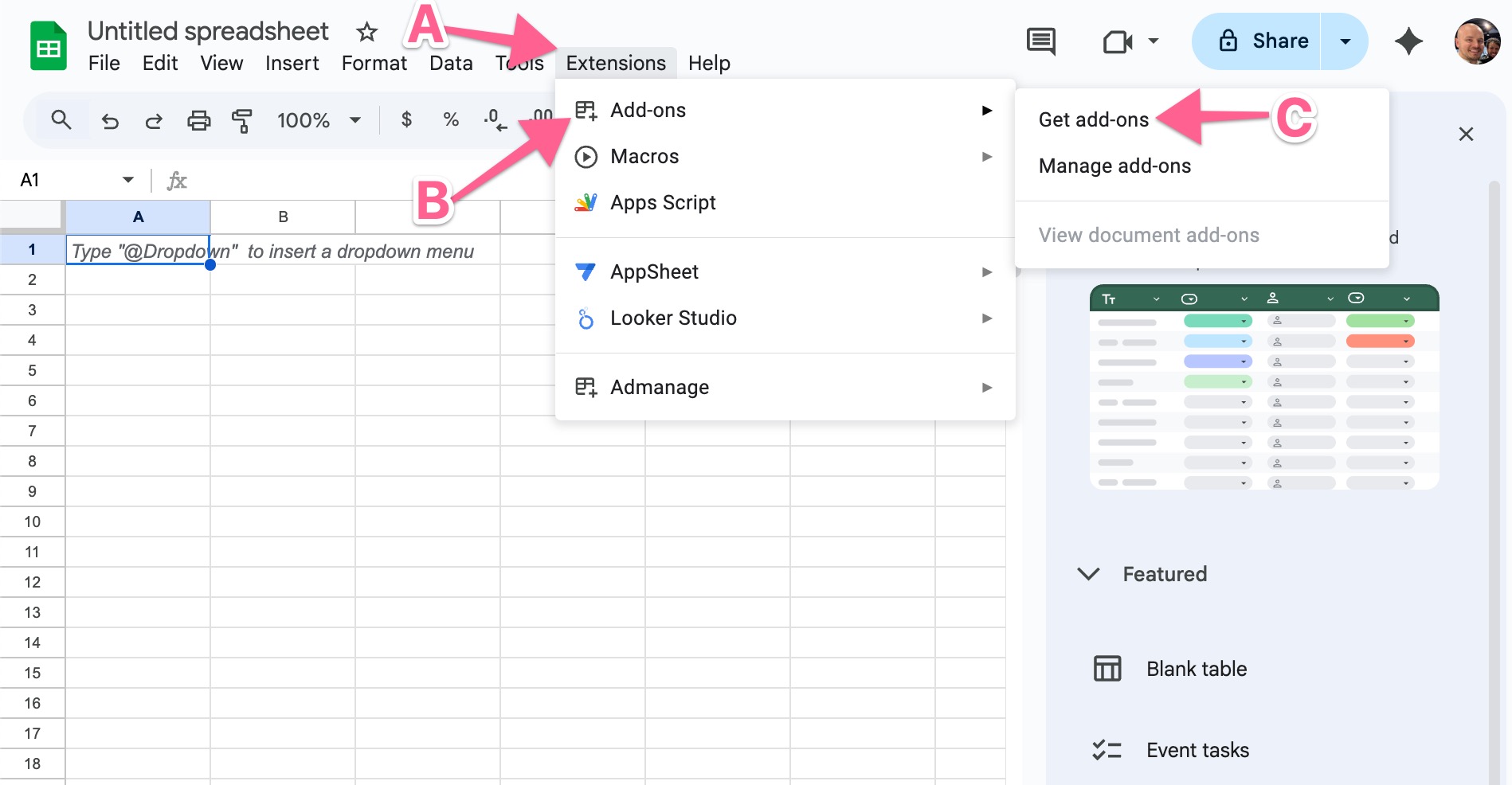Viewport: 1512px width, 785px height.
Task: Open the File menu
Action: click(104, 63)
